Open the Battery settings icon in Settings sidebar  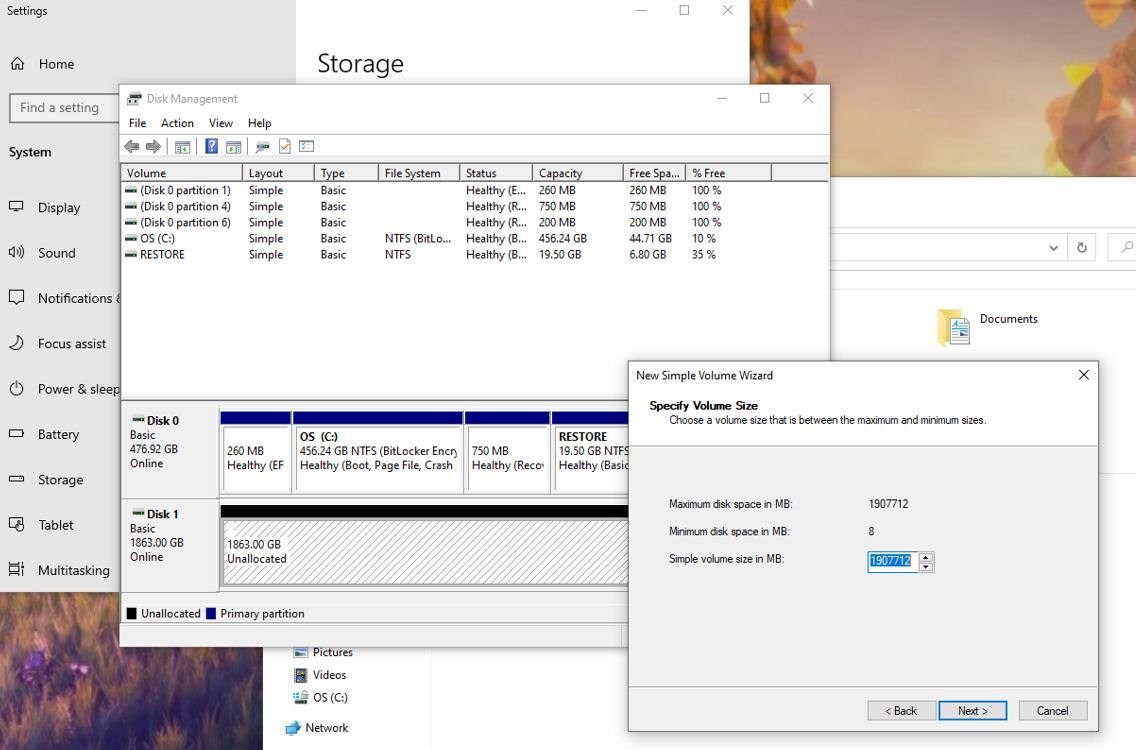point(15,434)
